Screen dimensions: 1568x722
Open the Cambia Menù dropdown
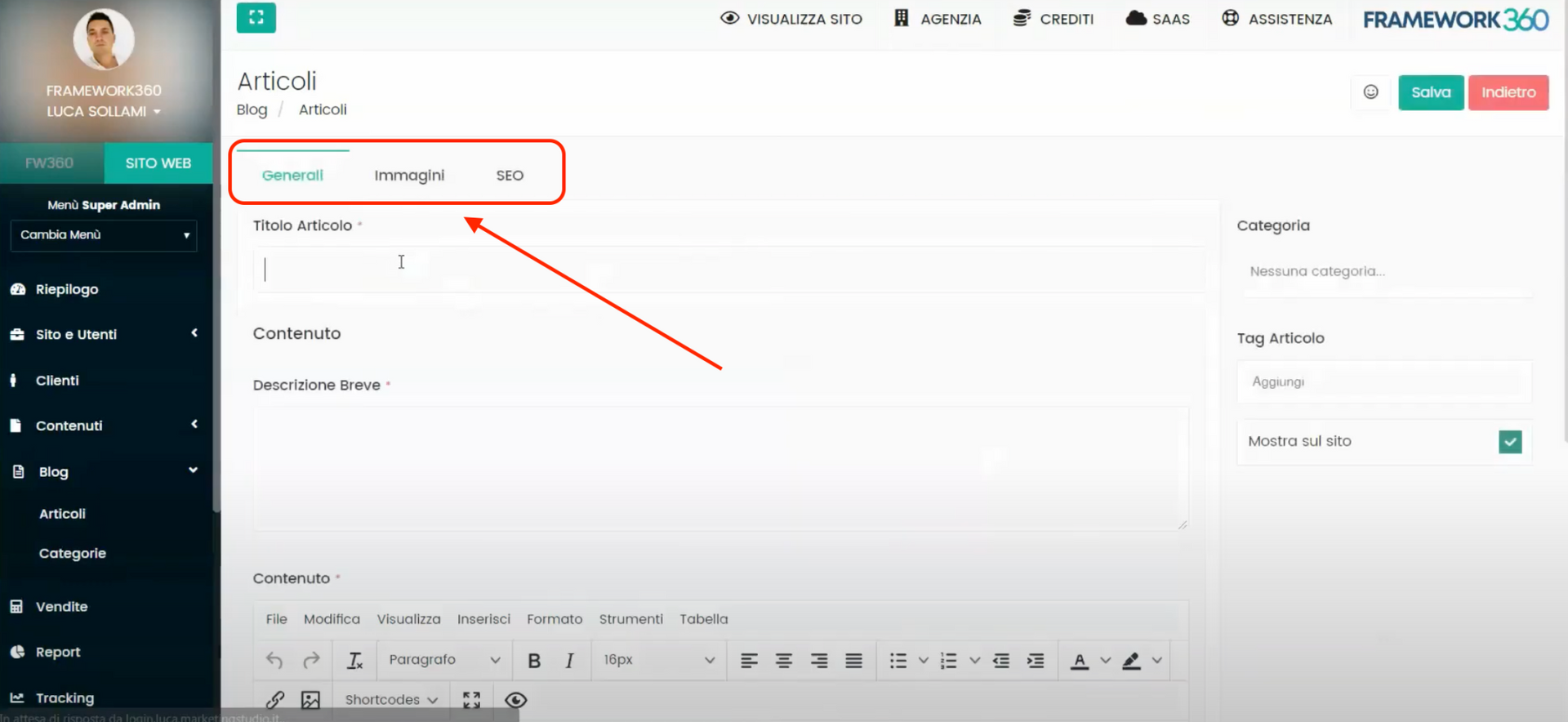[x=104, y=235]
